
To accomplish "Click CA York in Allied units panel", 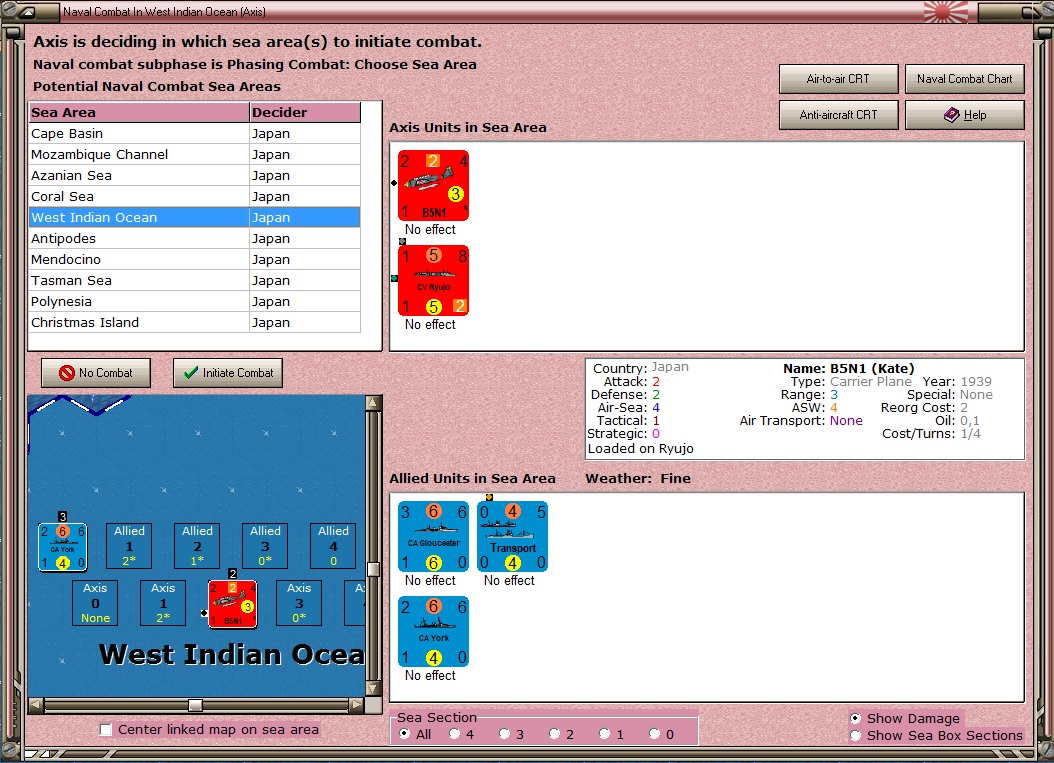I will coord(434,631).
